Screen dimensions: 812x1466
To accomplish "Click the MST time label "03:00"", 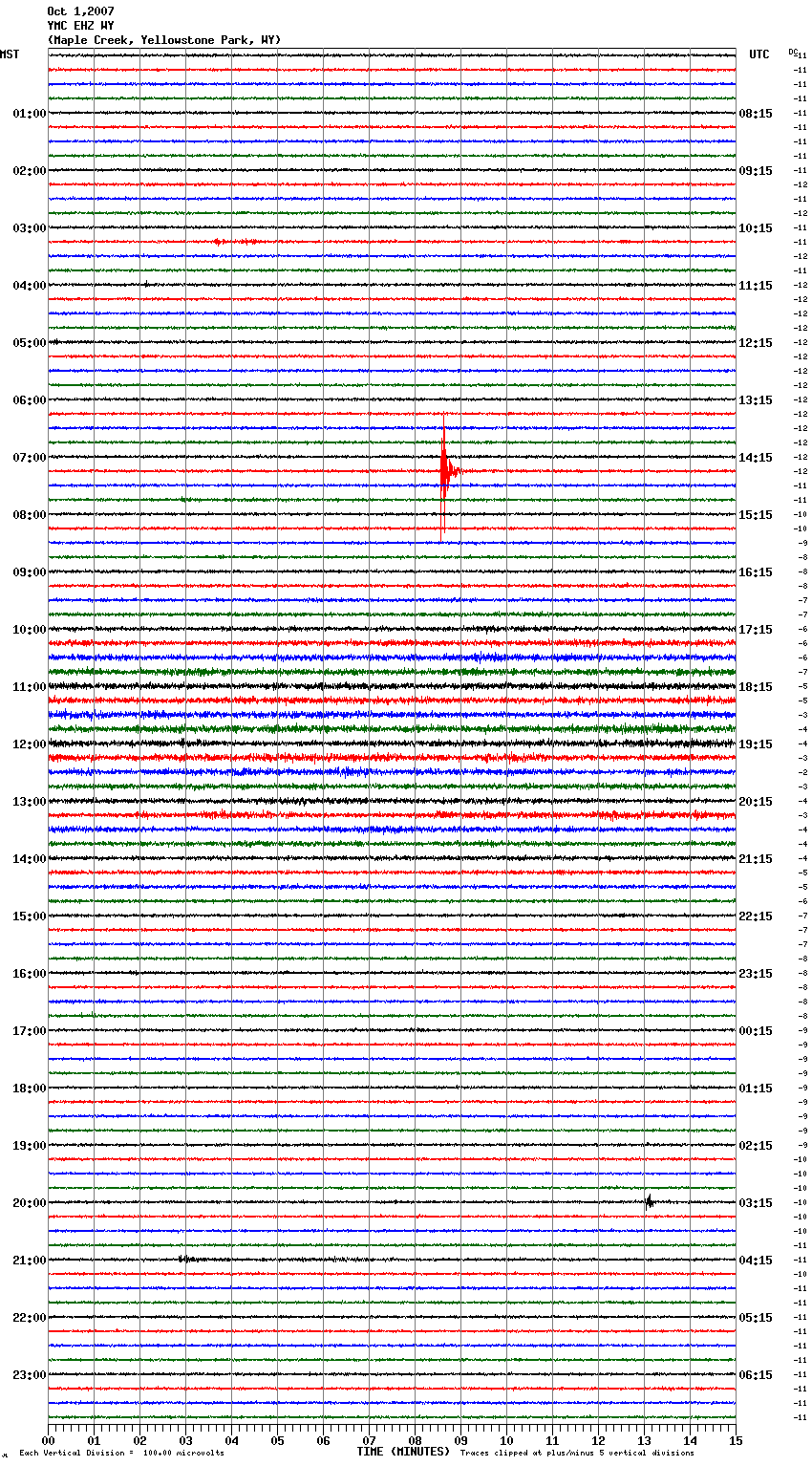I will tap(30, 228).
